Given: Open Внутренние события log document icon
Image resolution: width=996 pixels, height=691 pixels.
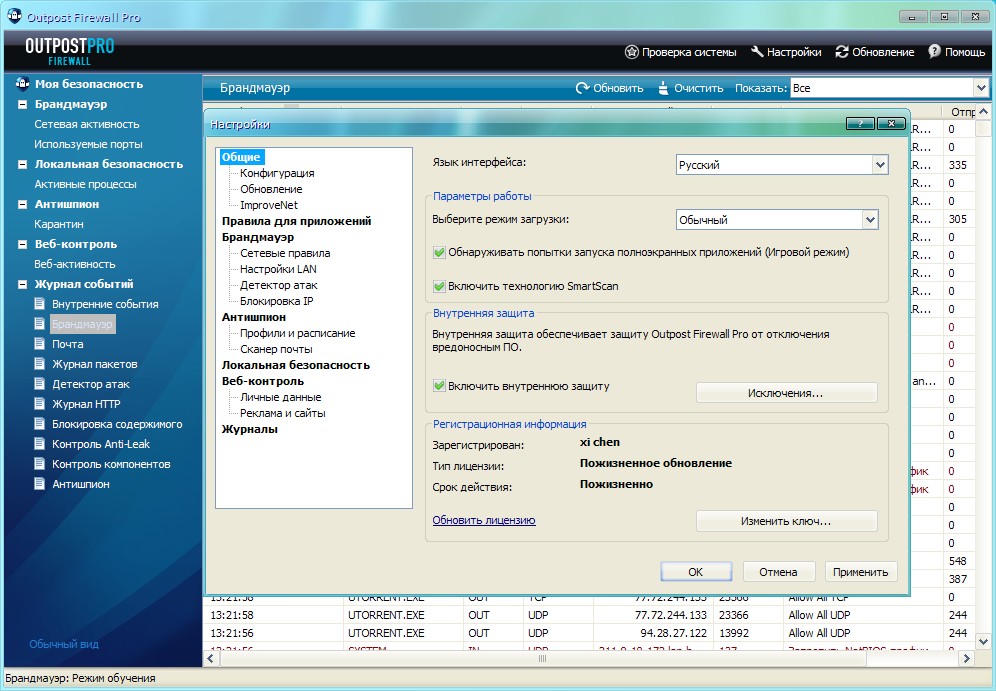Looking at the screenshot, I should coord(40,303).
